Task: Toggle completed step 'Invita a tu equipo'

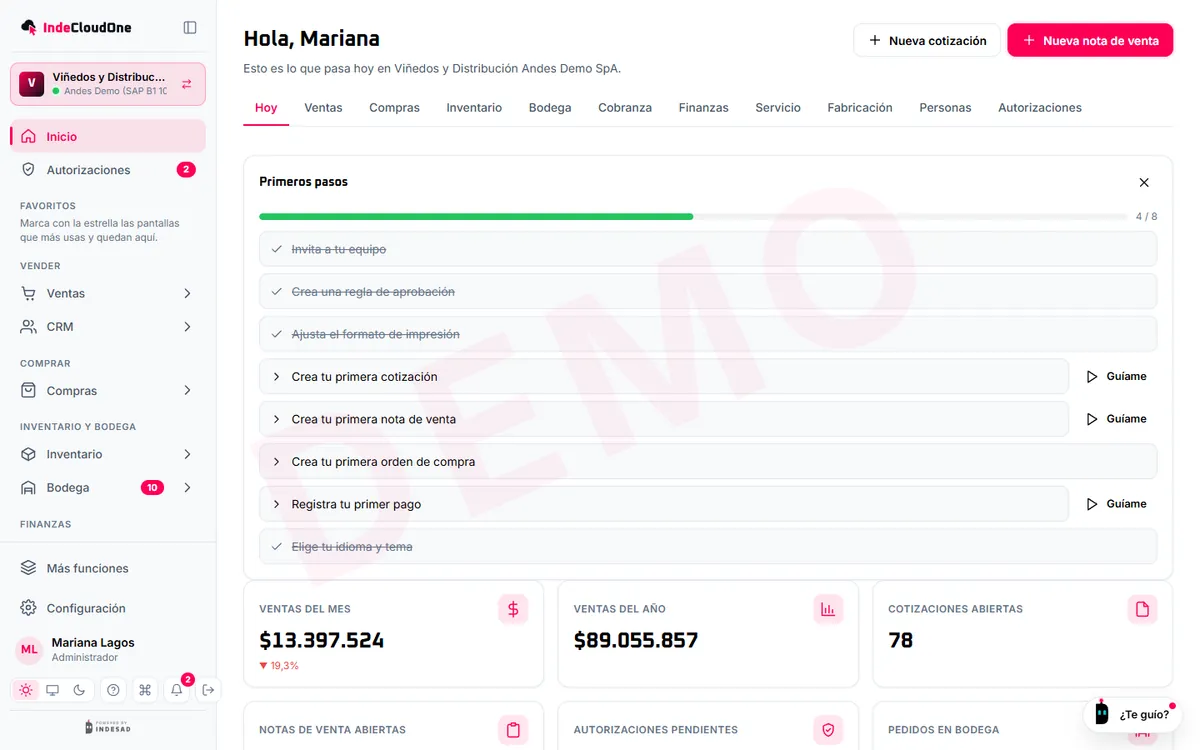Action: 708,249
